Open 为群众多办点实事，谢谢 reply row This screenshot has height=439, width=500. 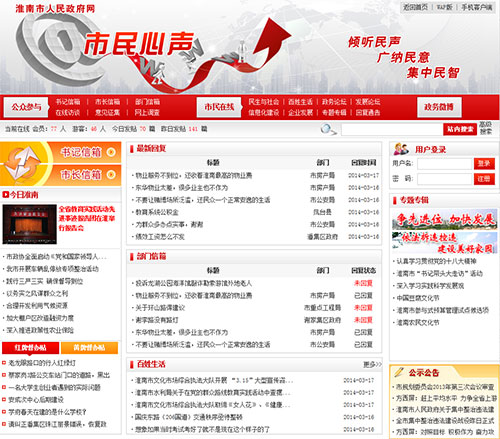click(x=169, y=224)
